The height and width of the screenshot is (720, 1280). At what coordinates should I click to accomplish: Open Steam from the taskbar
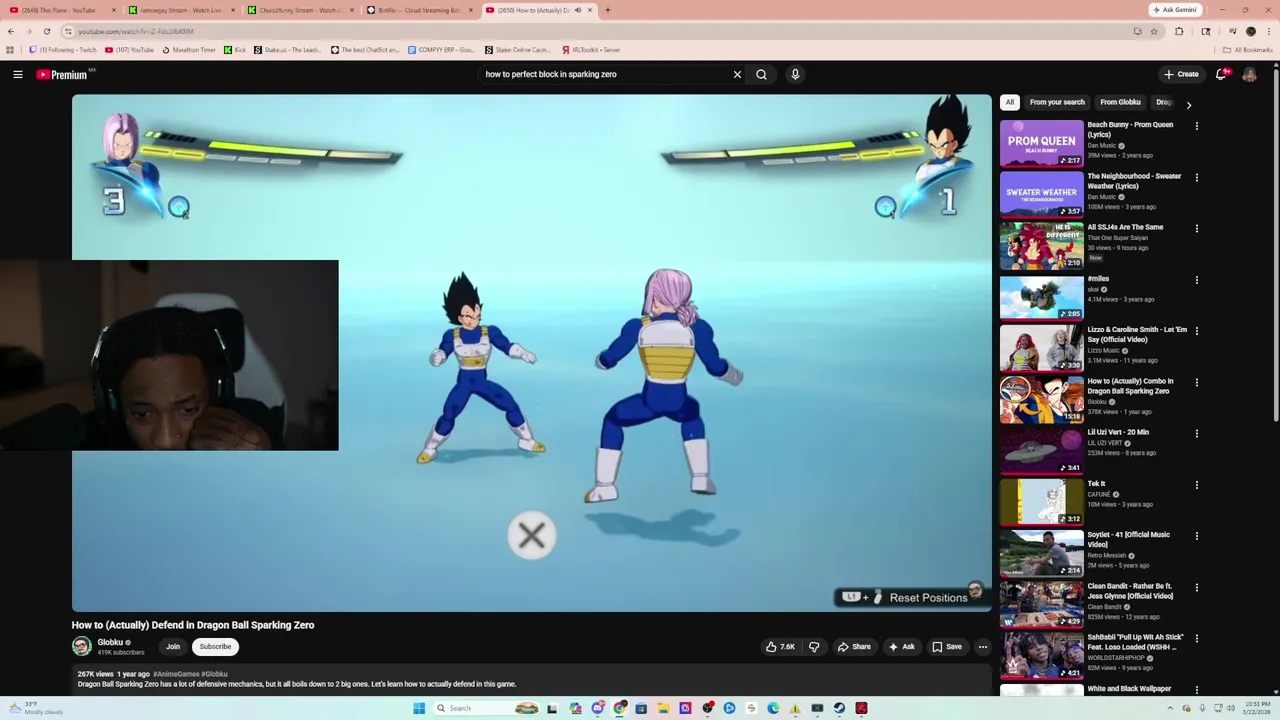(x=839, y=708)
